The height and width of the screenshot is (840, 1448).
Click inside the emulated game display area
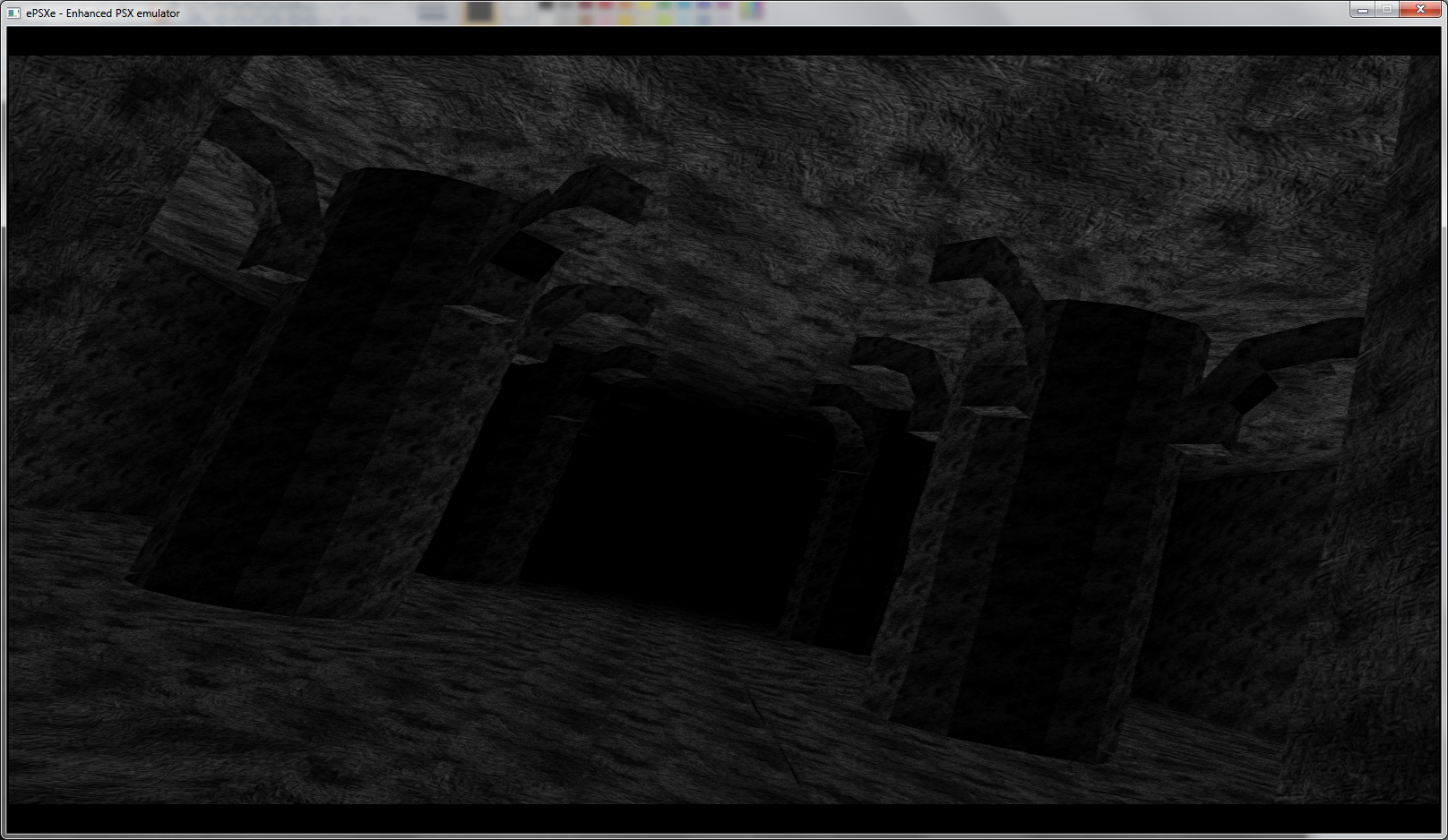point(723,430)
